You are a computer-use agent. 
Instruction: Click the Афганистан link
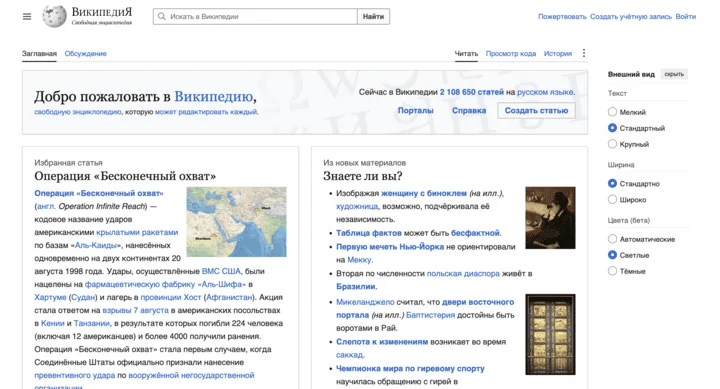tap(228, 297)
